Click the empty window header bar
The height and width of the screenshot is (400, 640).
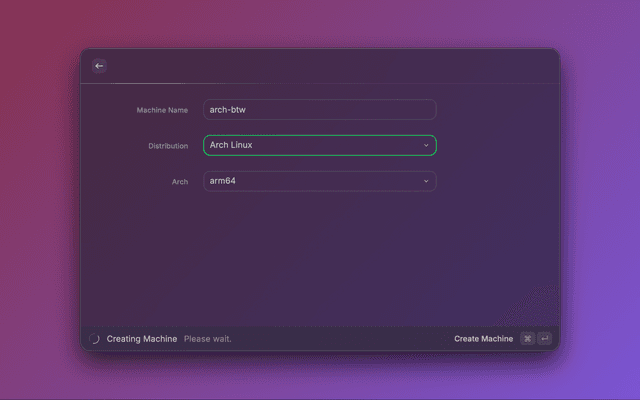point(320,66)
